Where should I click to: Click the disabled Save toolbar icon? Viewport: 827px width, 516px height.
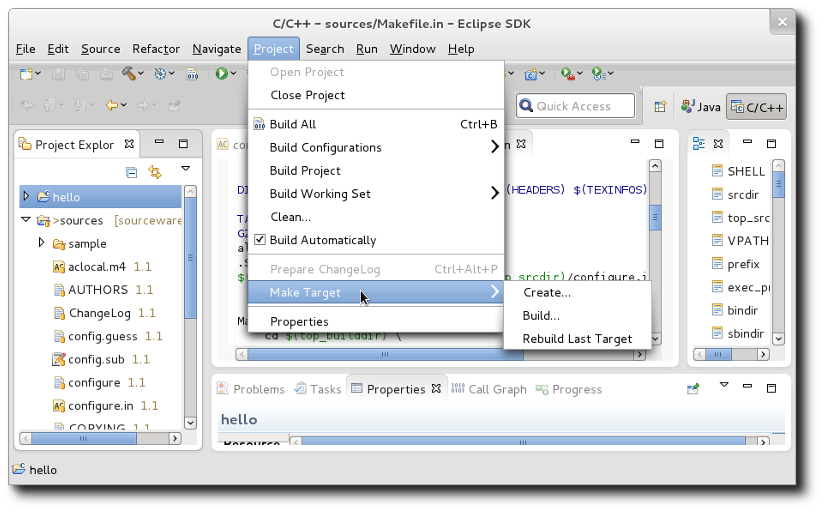pos(58,74)
